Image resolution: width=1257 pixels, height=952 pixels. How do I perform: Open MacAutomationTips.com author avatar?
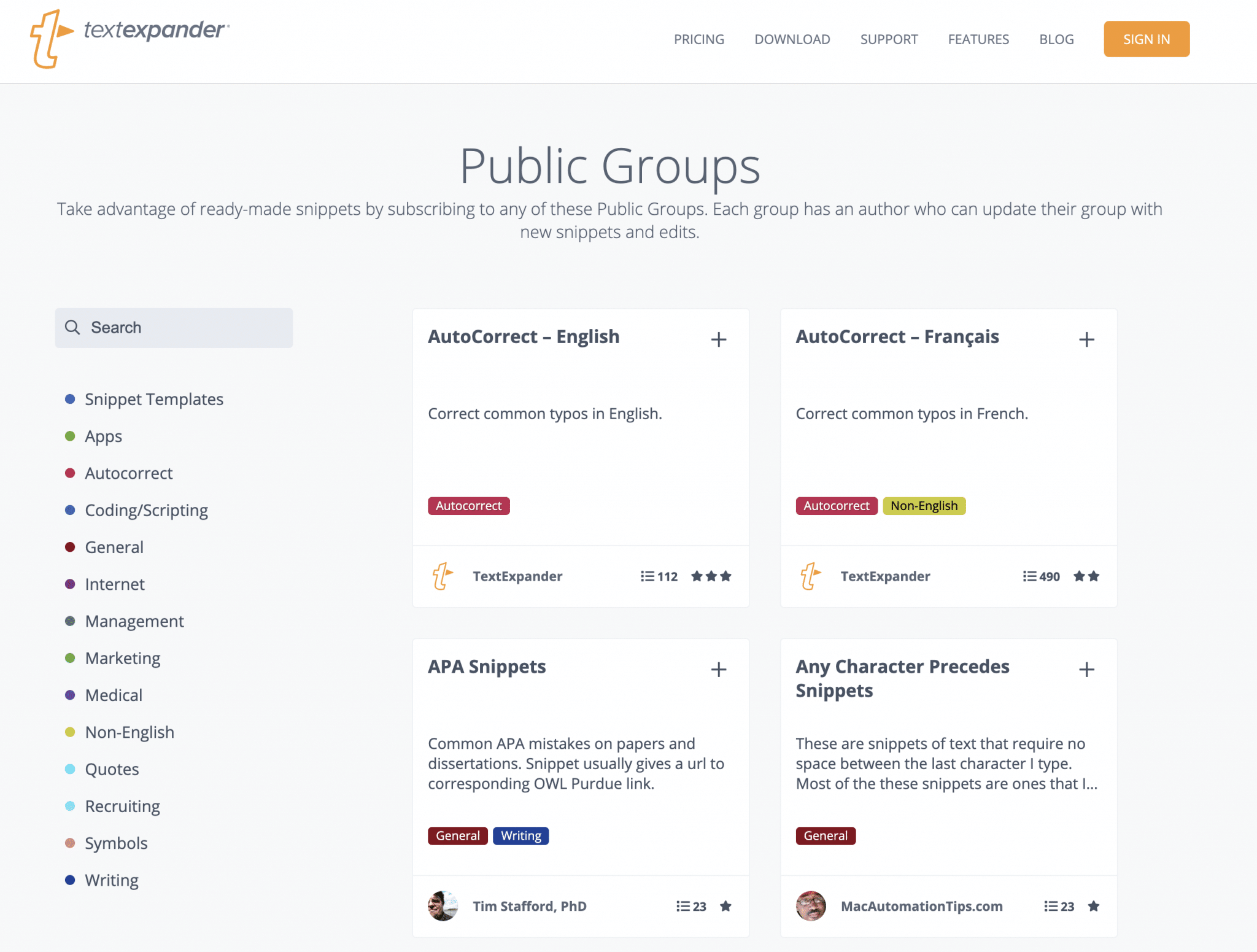pos(811,906)
